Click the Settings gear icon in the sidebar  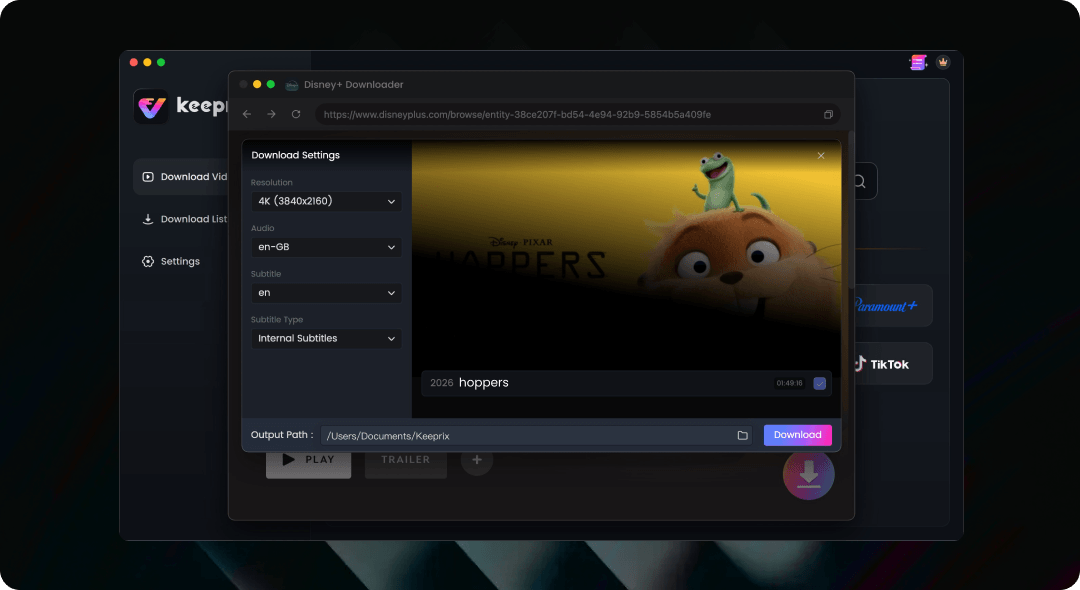[x=147, y=261]
